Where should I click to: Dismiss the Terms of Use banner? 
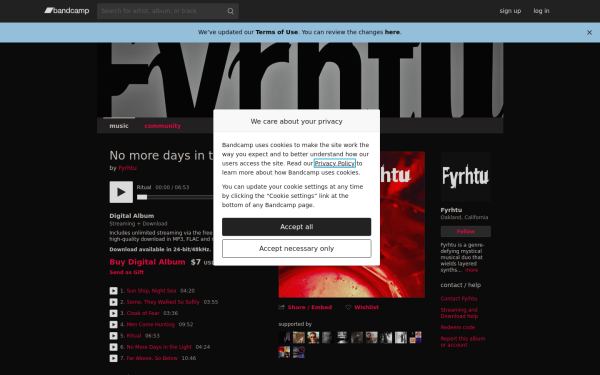pyautogui.click(x=589, y=33)
